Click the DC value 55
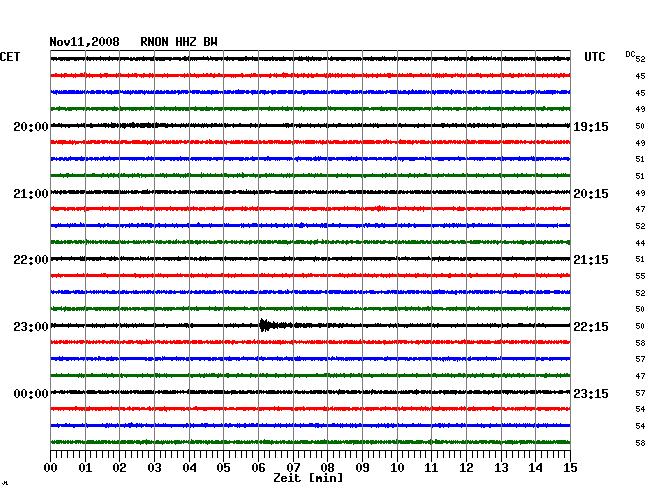Screen dimensions: 650x494 coord(640,276)
